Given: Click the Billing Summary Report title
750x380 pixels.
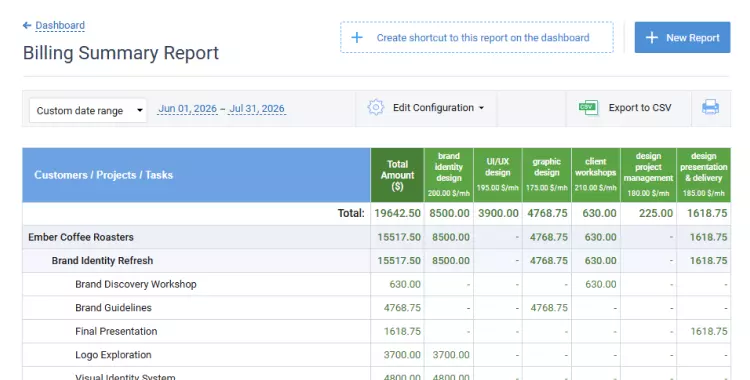Looking at the screenshot, I should coord(121,53).
